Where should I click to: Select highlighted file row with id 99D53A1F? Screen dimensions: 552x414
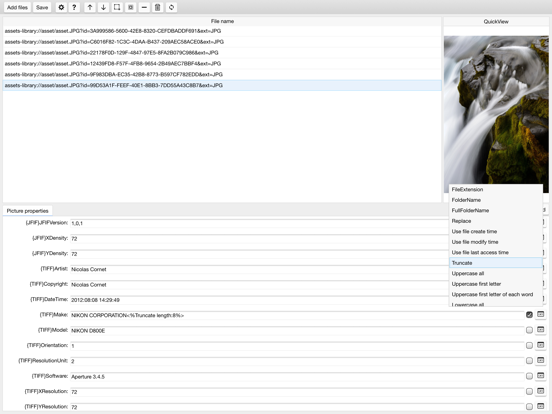click(222, 86)
